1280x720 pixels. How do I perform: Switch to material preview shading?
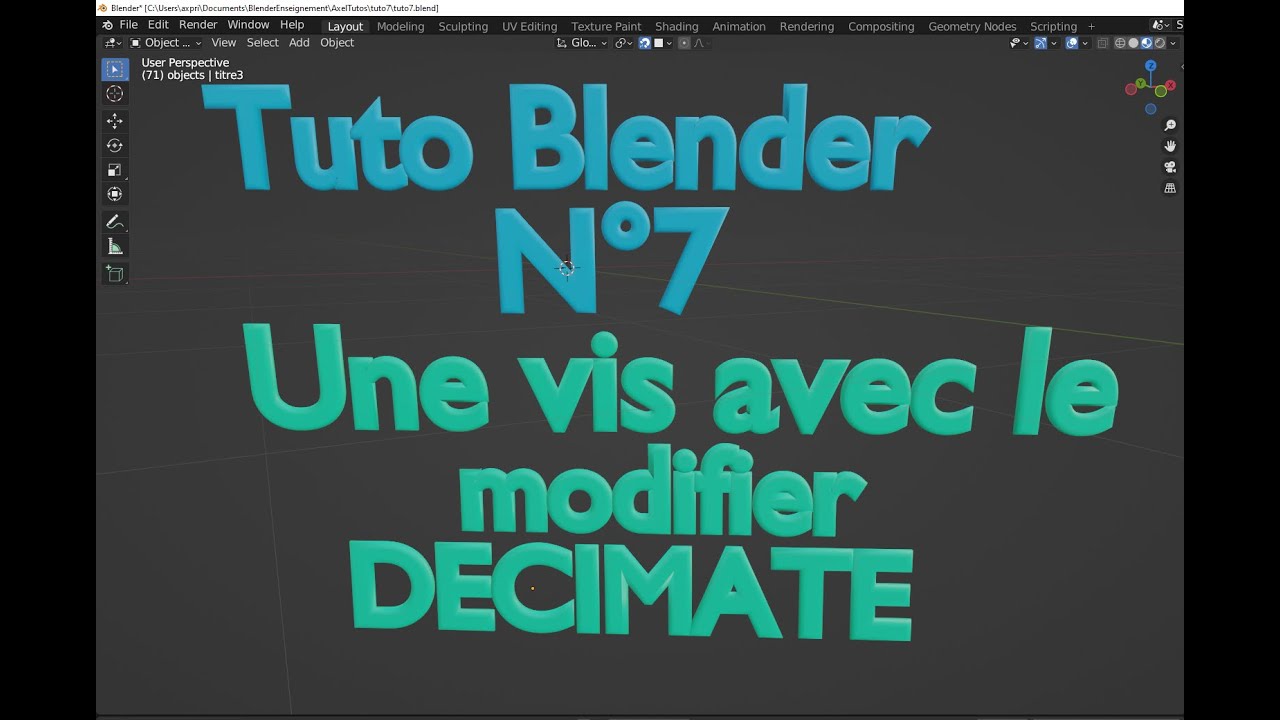(x=1146, y=43)
